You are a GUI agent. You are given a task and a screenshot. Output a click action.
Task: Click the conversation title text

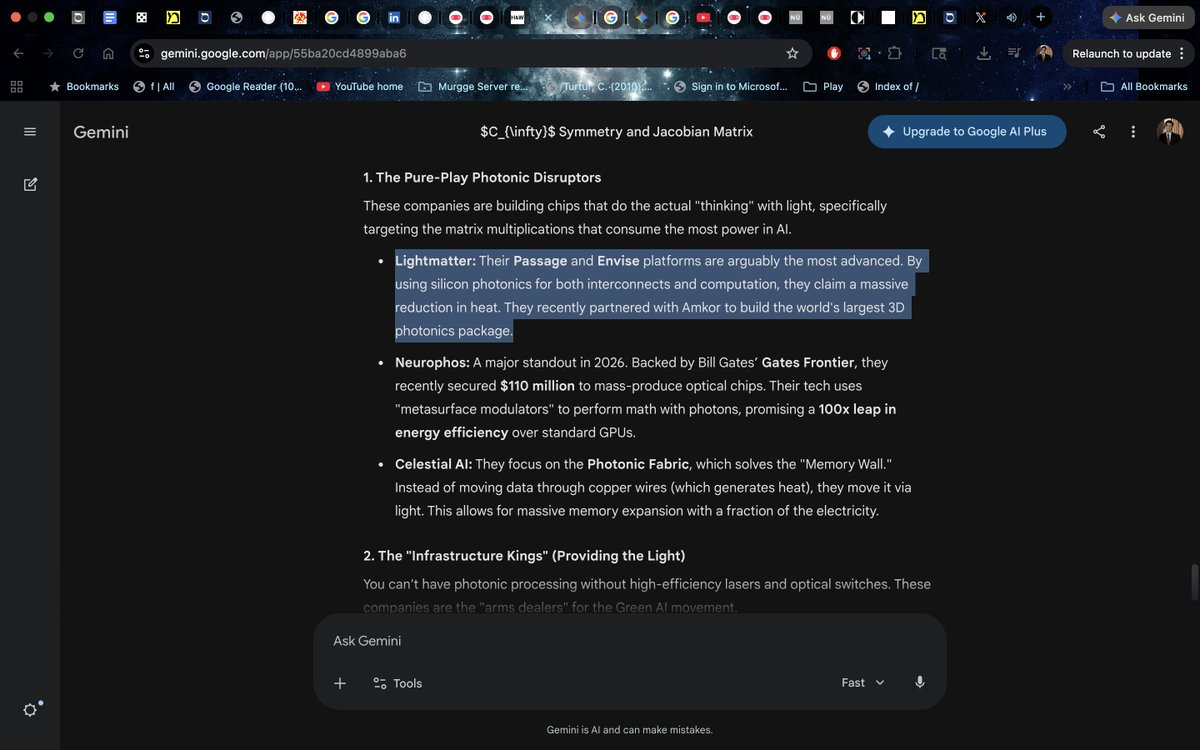pos(616,132)
